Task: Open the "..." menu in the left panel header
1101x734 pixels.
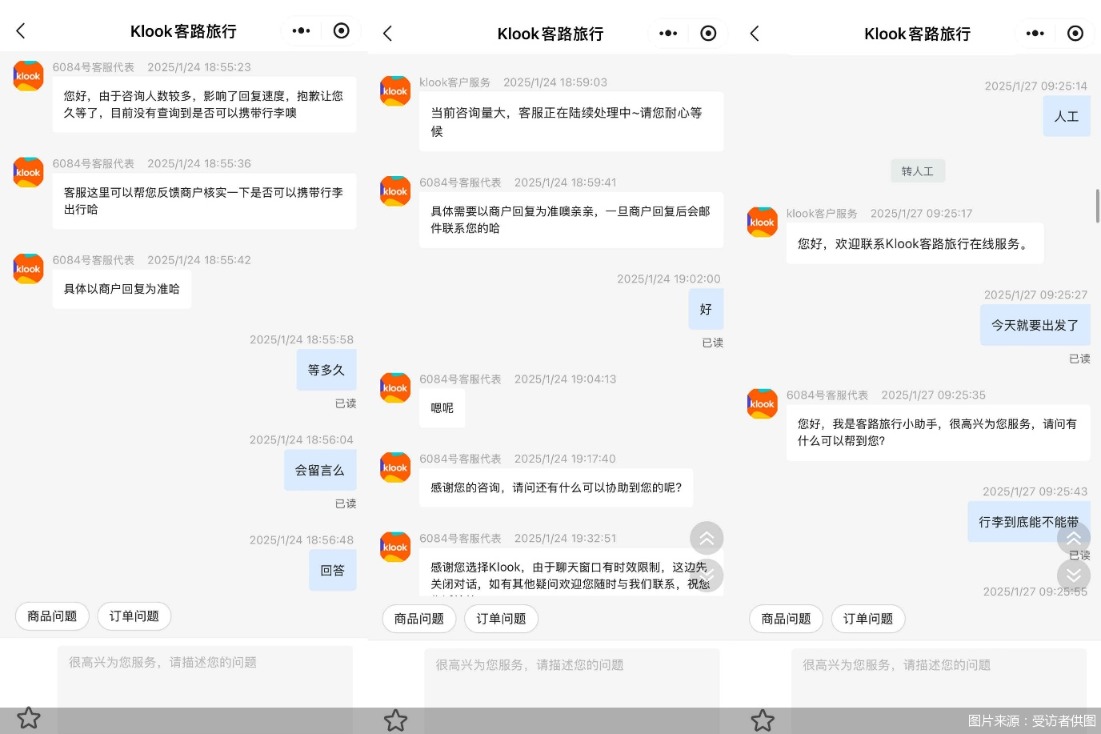Action: click(301, 31)
